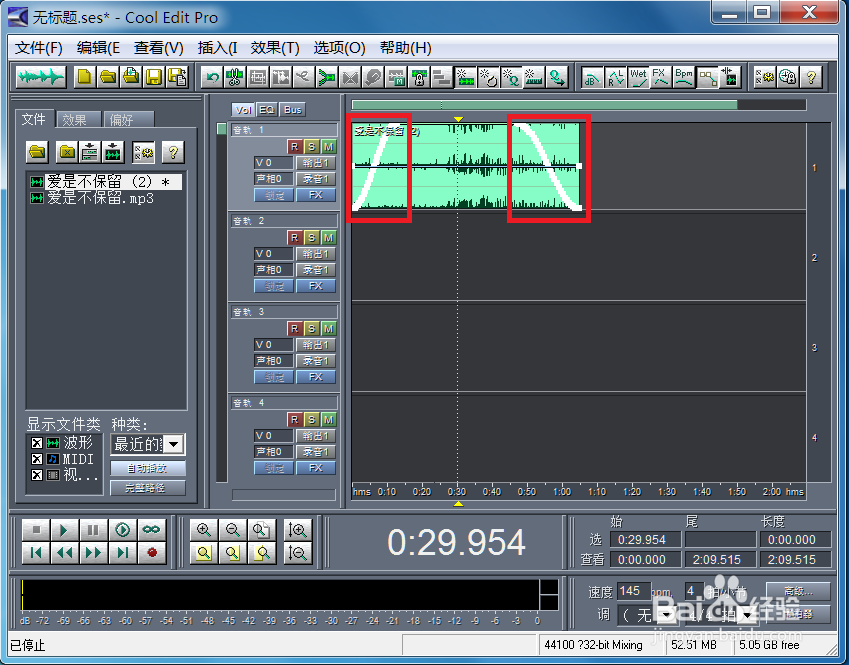Click the undo arrow toolbar icon
Screen dimensions: 849x665
coord(212,77)
